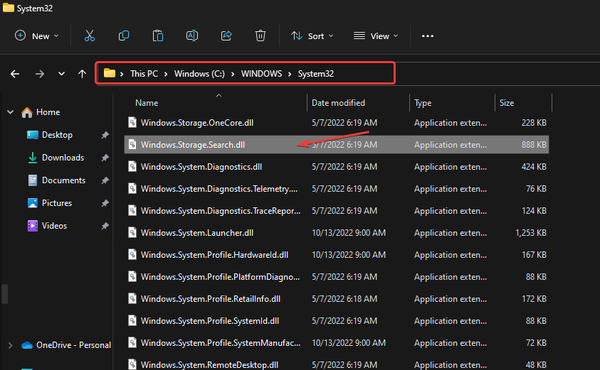
Task: Open the View dropdown menu
Action: 376,36
